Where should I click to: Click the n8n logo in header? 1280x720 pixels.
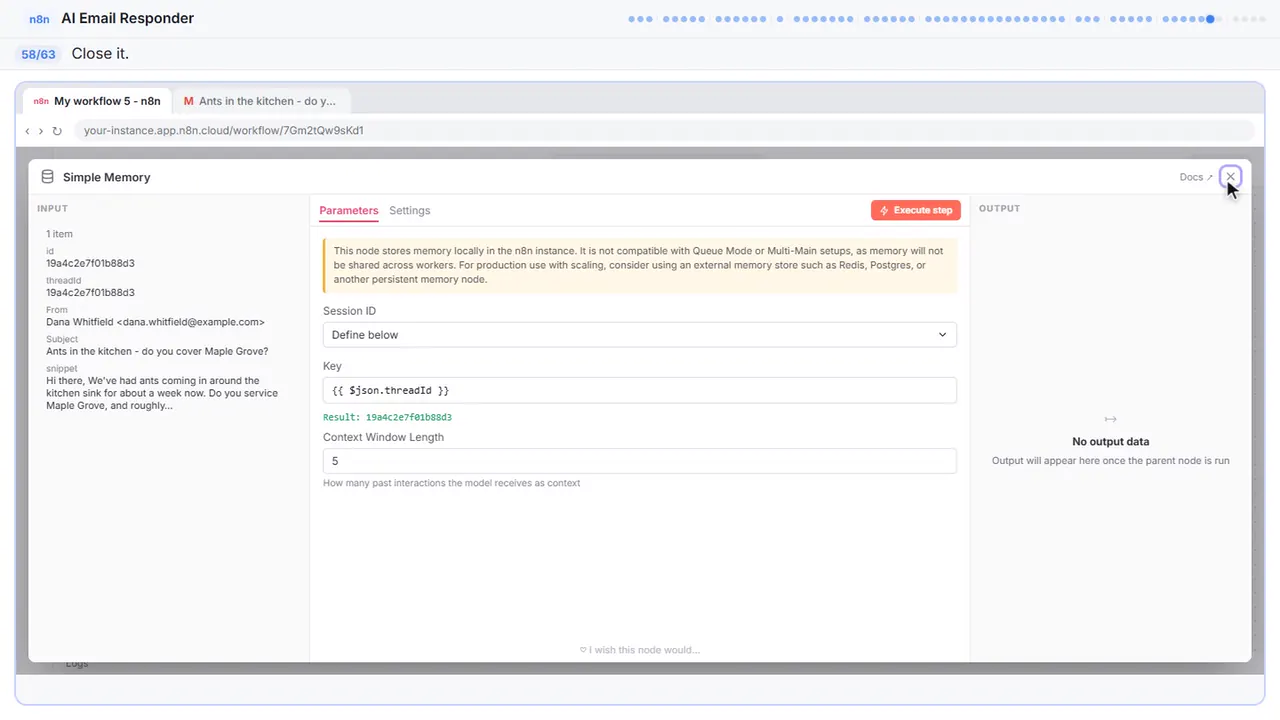(x=40, y=19)
